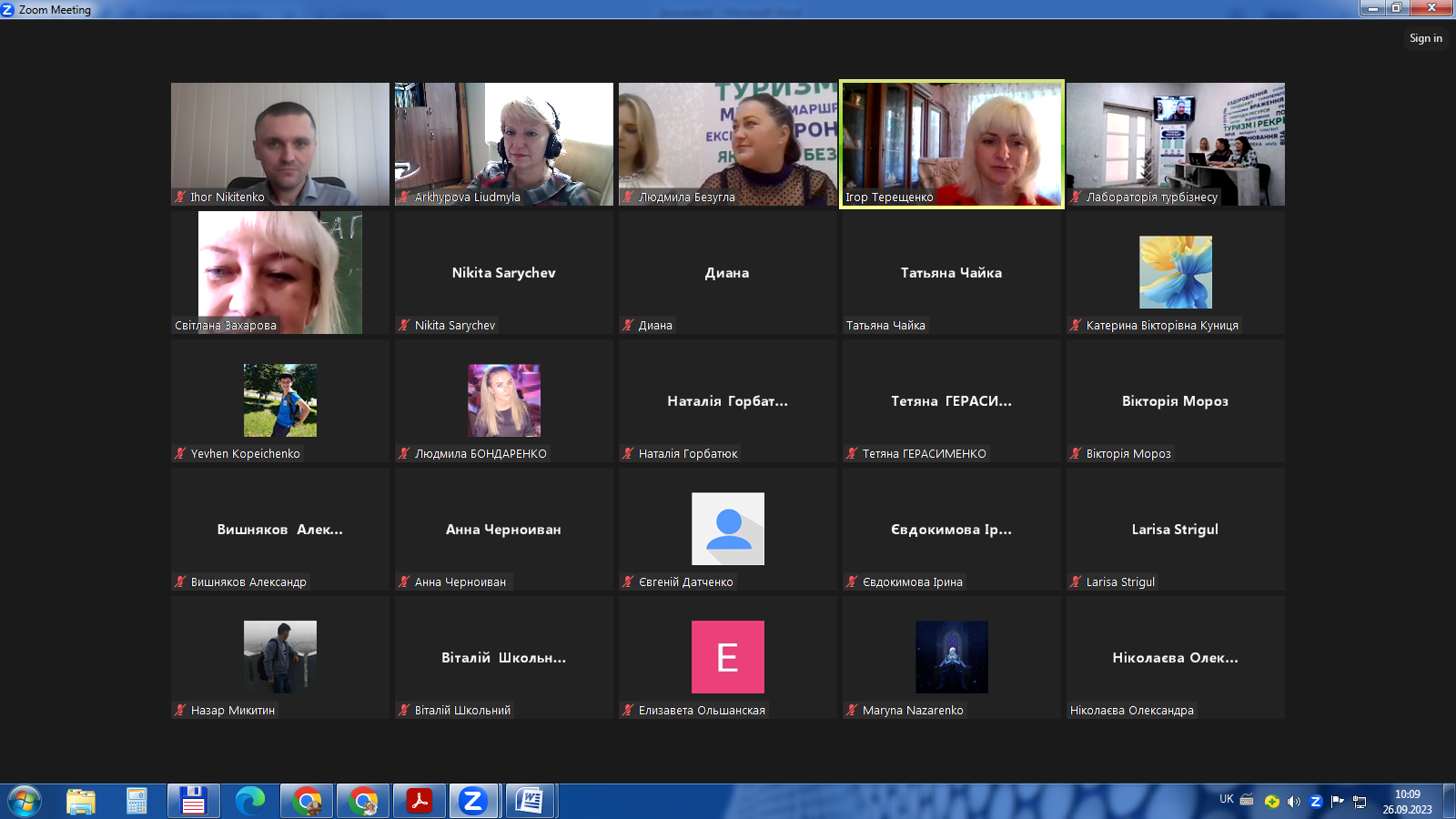Click the Sign in button

point(1425,38)
